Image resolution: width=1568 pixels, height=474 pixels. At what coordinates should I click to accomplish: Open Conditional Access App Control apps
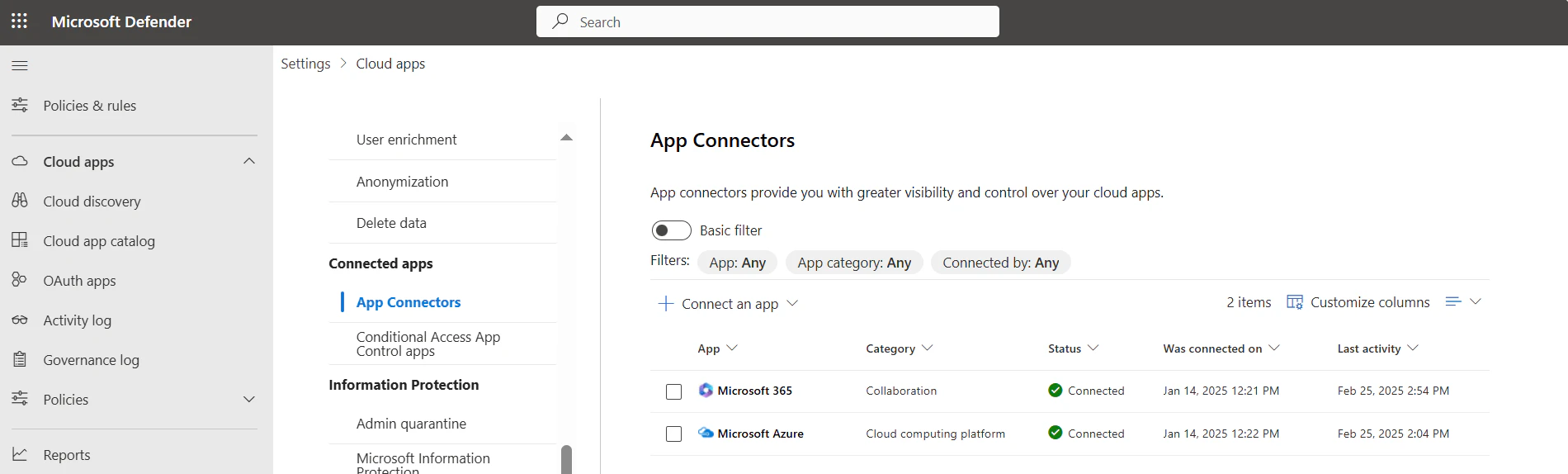click(x=427, y=344)
